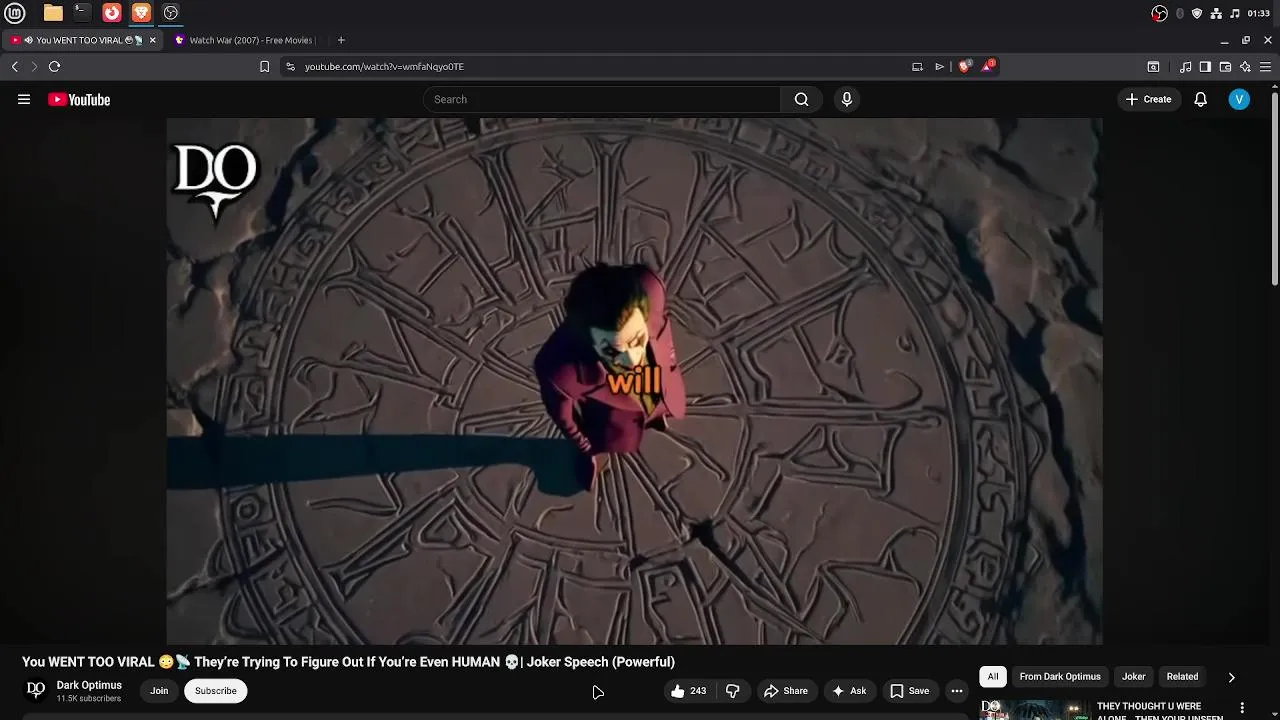The height and width of the screenshot is (720, 1280).
Task: Open a new browser tab
Action: [341, 40]
